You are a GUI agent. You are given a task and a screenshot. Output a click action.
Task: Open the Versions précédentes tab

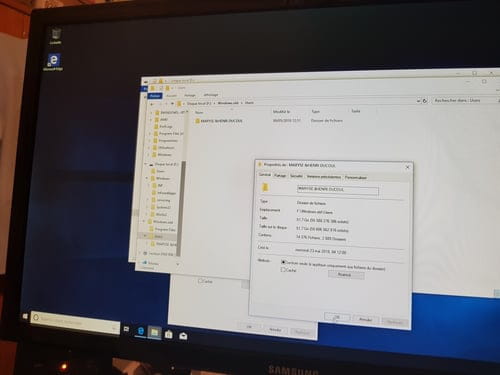[x=323, y=177]
